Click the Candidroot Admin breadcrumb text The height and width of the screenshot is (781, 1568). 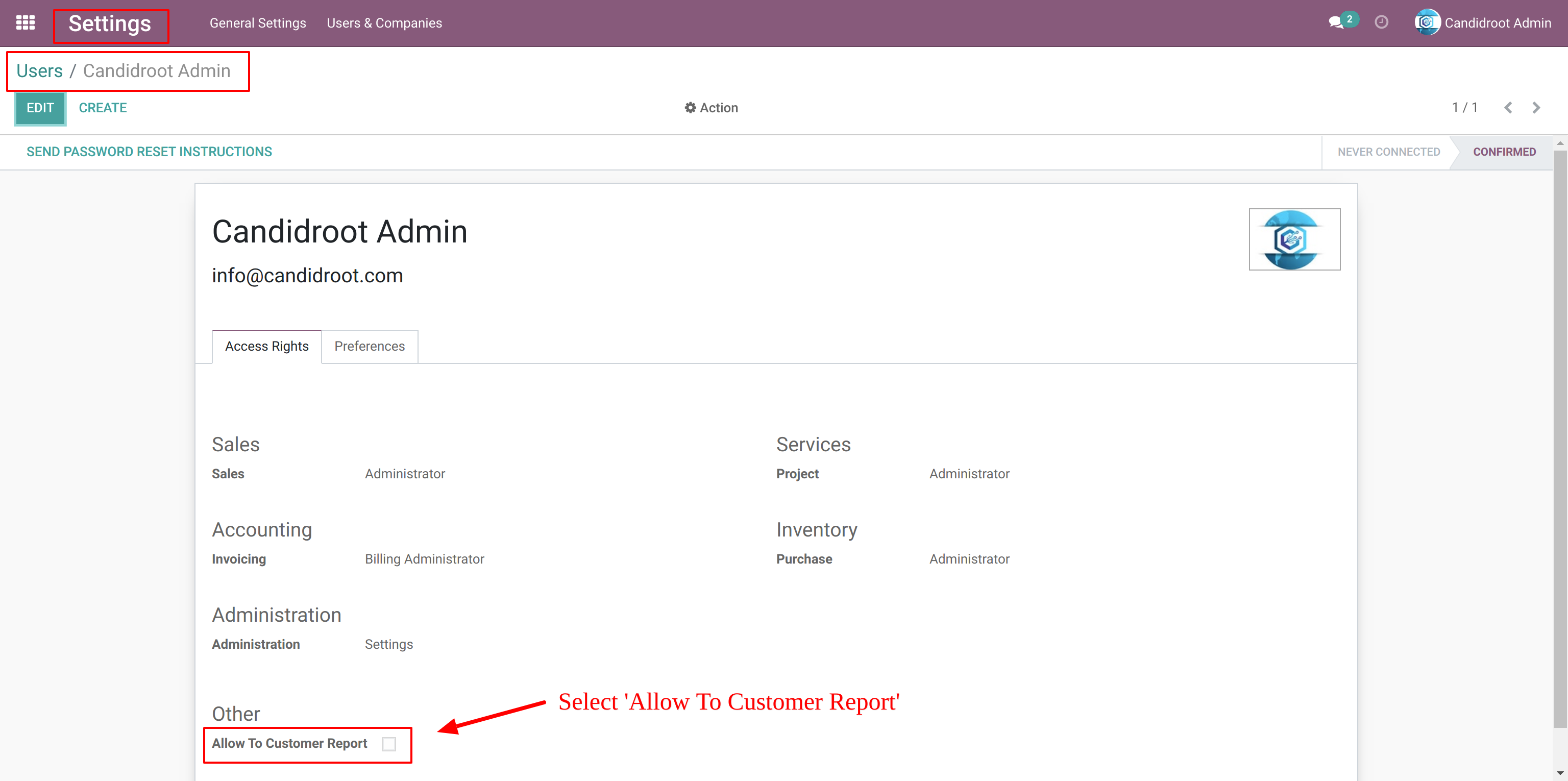coord(156,70)
